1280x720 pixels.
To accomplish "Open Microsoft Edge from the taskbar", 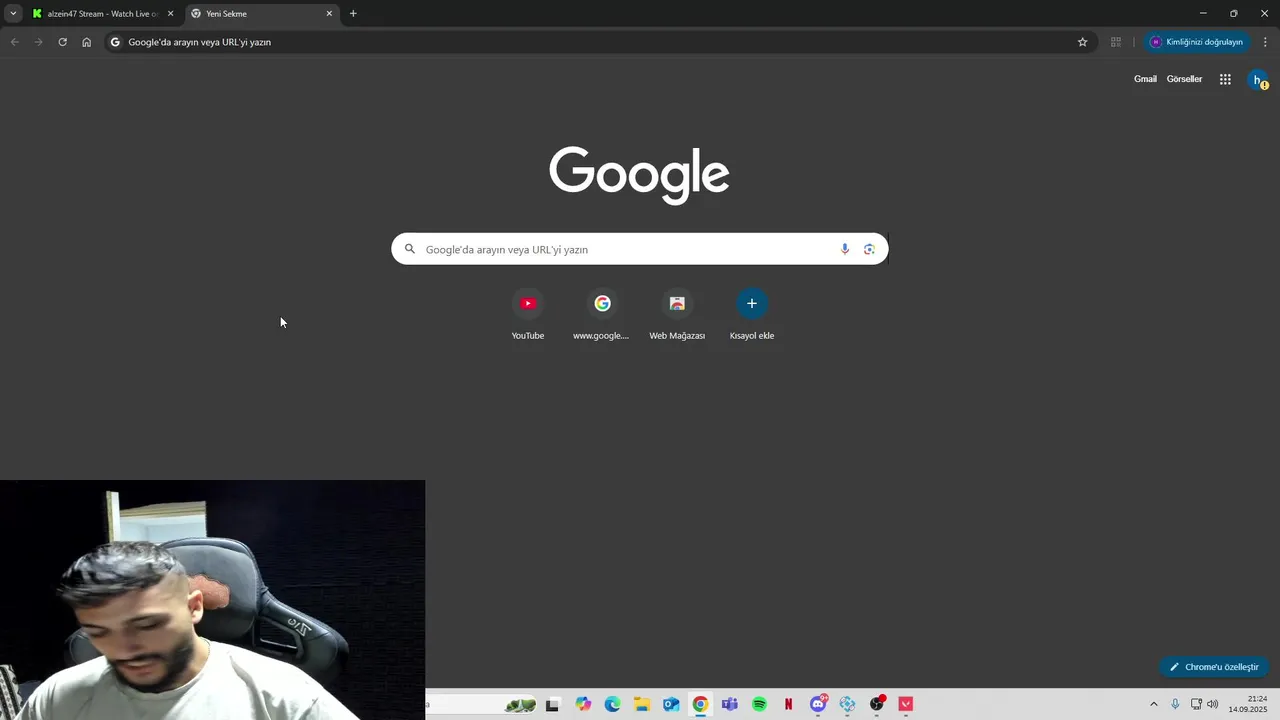I will point(612,704).
